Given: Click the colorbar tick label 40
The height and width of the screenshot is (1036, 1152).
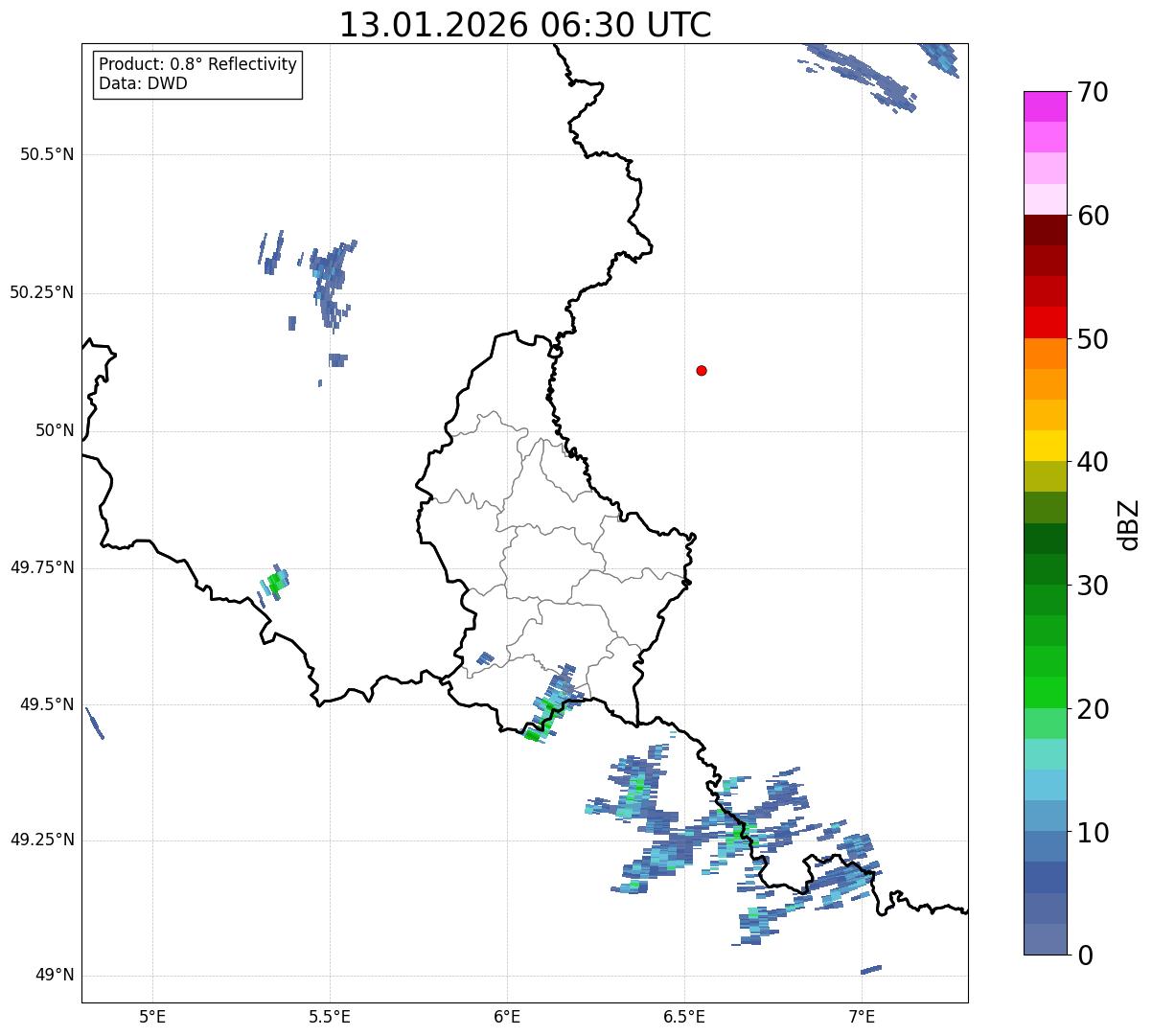Looking at the screenshot, I should [1093, 462].
